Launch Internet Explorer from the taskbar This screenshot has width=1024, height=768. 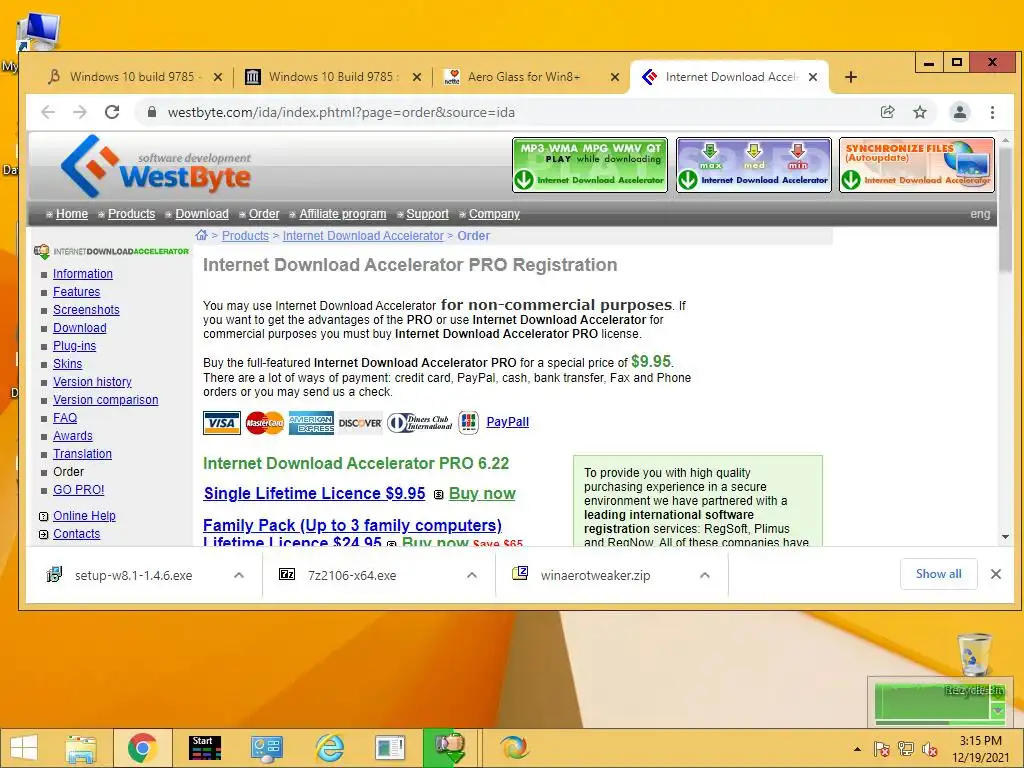pyautogui.click(x=330, y=748)
